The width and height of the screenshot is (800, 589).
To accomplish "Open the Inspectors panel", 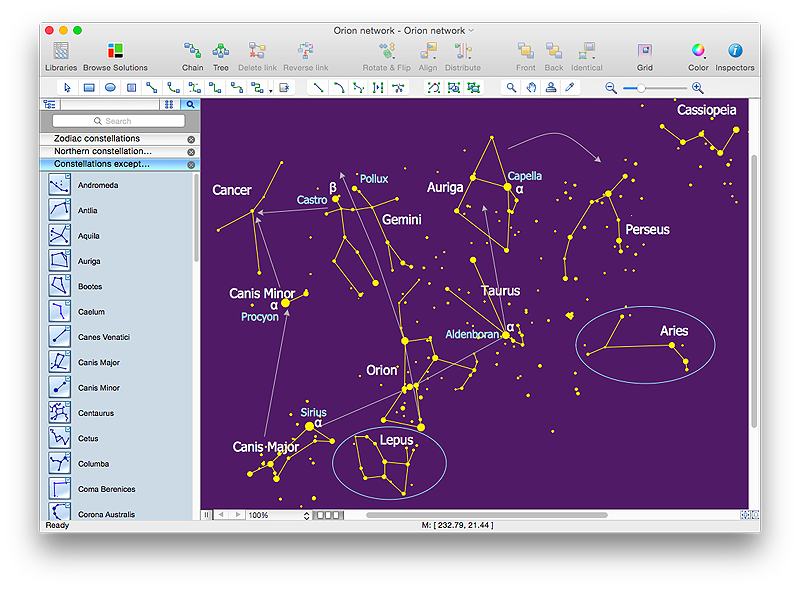I will pyautogui.click(x=733, y=50).
